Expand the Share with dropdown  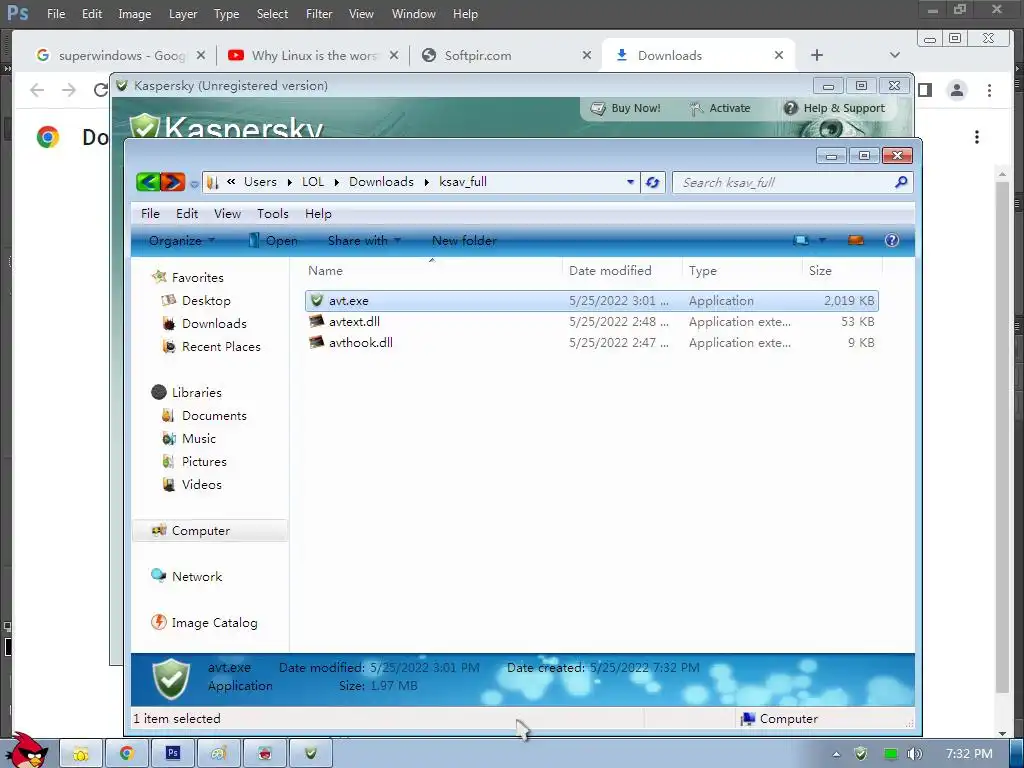click(x=364, y=240)
